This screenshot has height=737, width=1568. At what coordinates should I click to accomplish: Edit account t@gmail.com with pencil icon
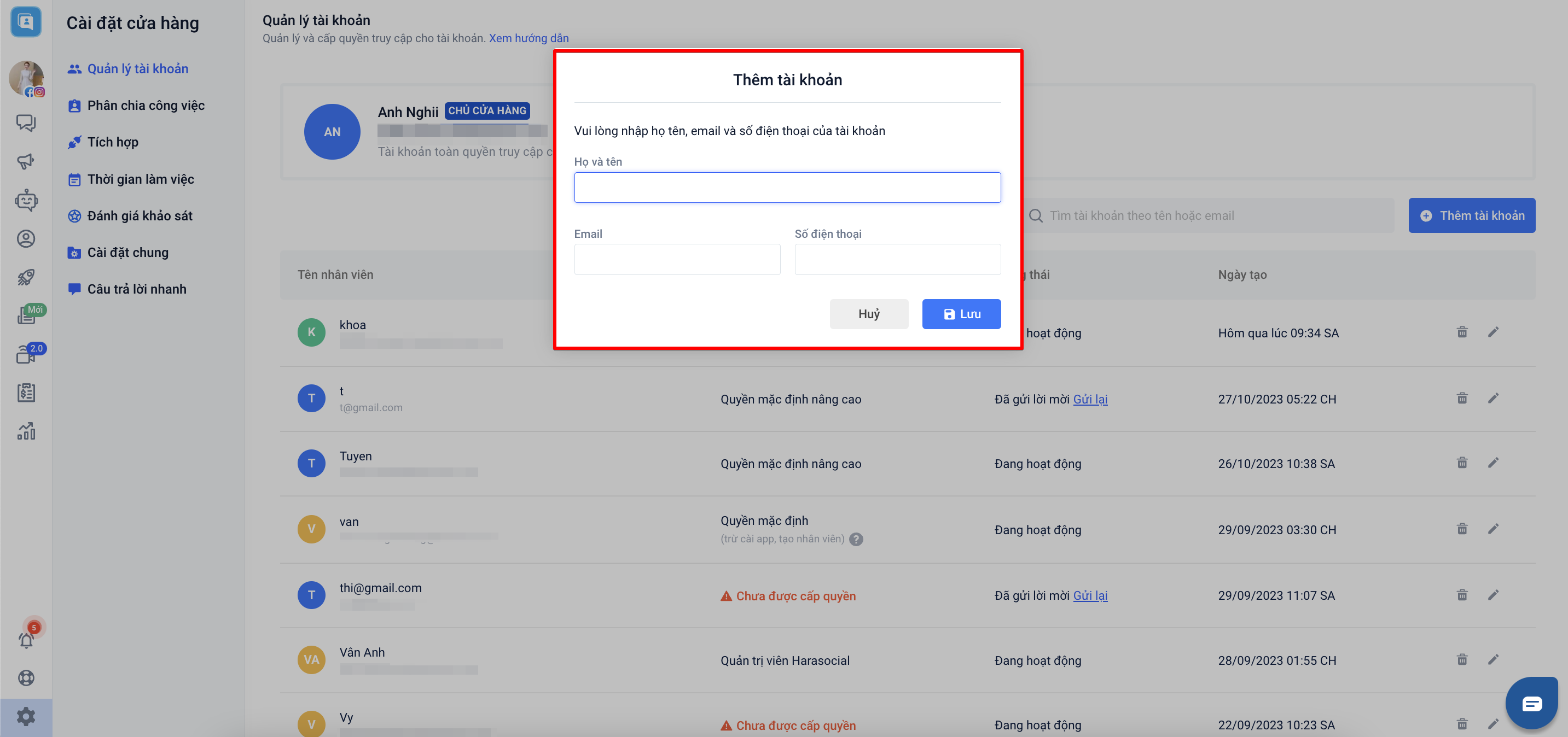coord(1493,398)
